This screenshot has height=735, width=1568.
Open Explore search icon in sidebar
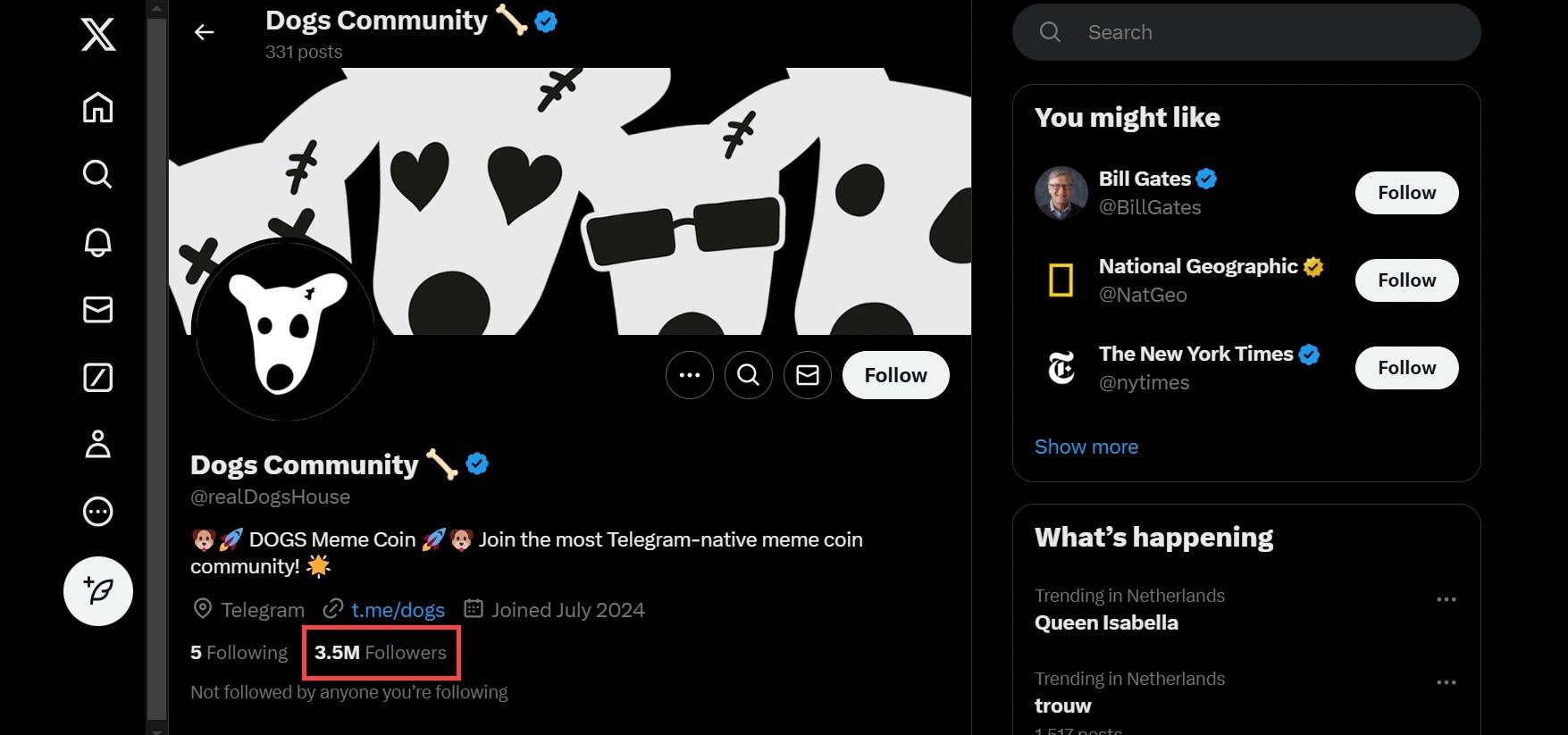pyautogui.click(x=97, y=174)
